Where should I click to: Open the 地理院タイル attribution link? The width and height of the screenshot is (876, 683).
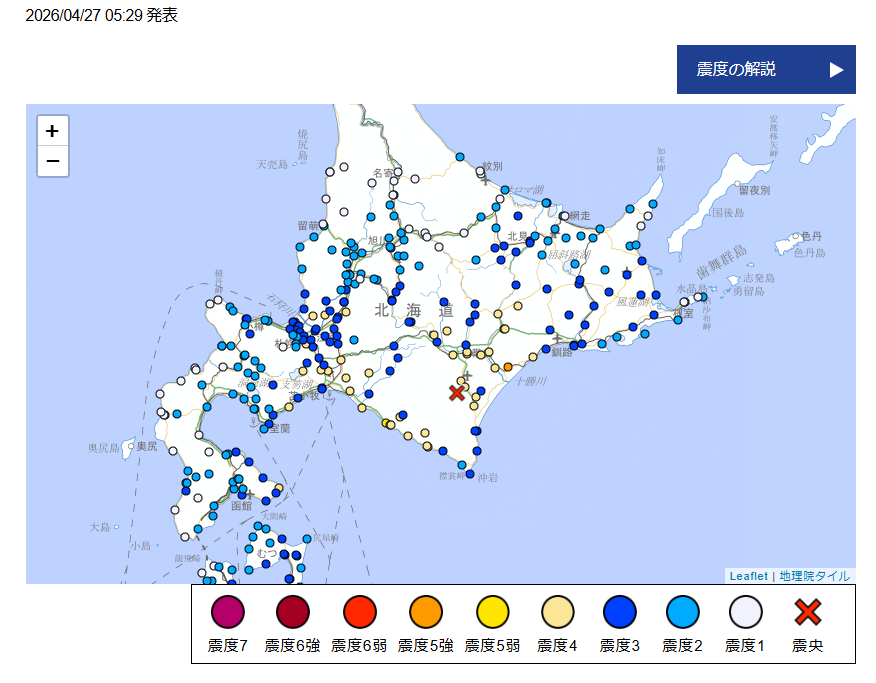[x=813, y=576]
